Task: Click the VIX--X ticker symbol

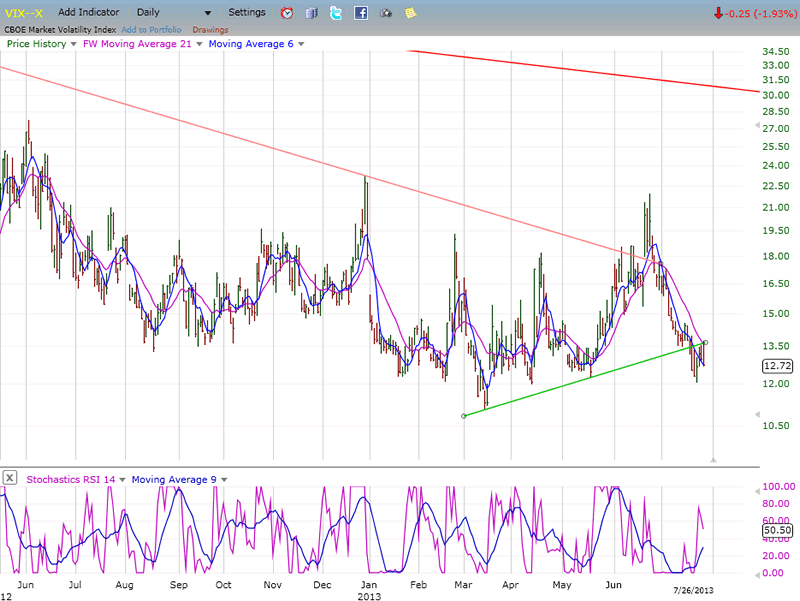Action: point(24,13)
